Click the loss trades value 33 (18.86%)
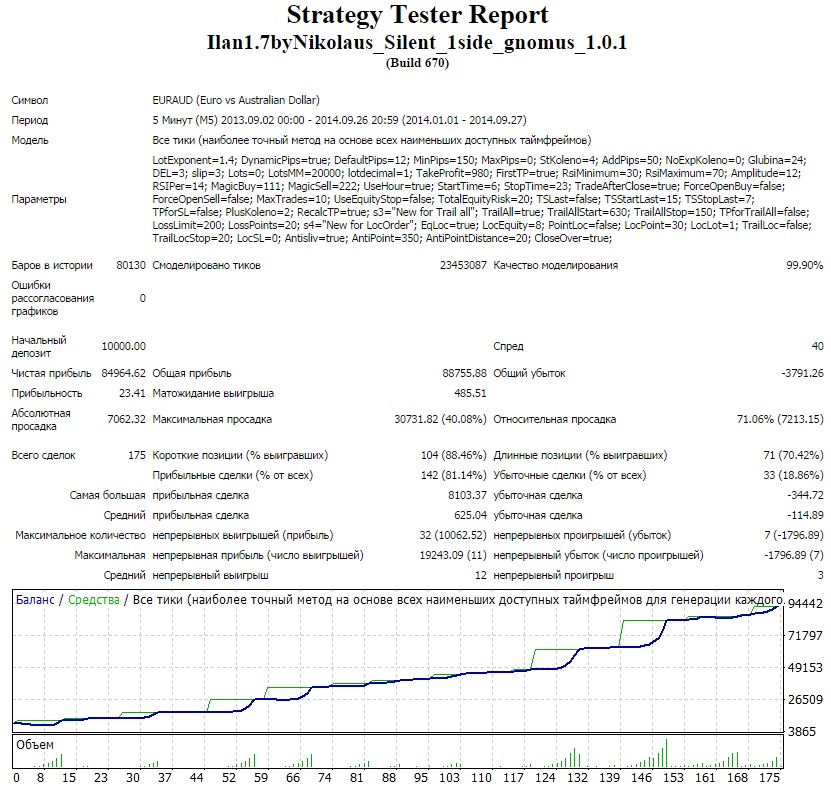The width and height of the screenshot is (831, 786). (793, 475)
